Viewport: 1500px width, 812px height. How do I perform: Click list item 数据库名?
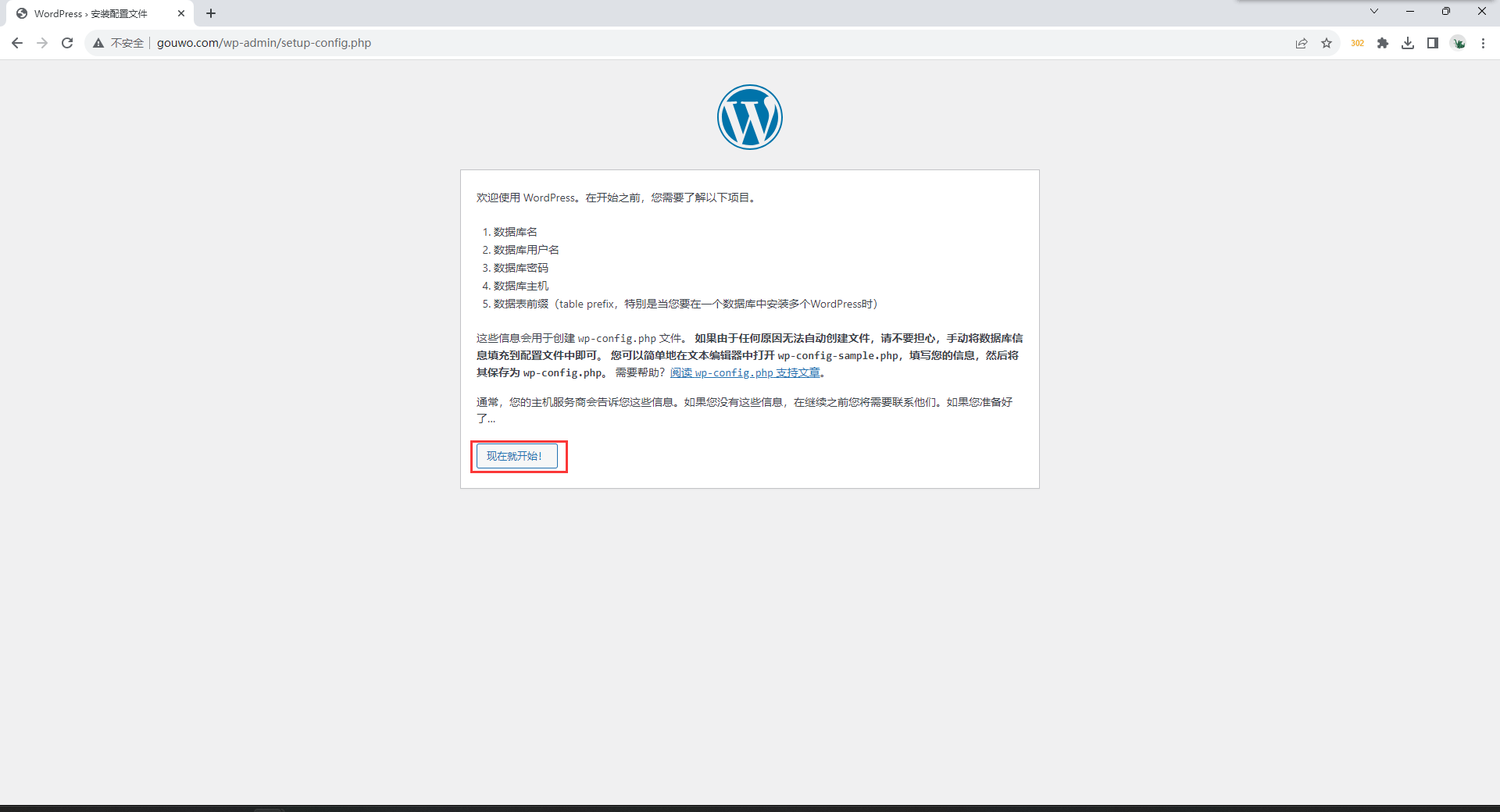click(516, 232)
